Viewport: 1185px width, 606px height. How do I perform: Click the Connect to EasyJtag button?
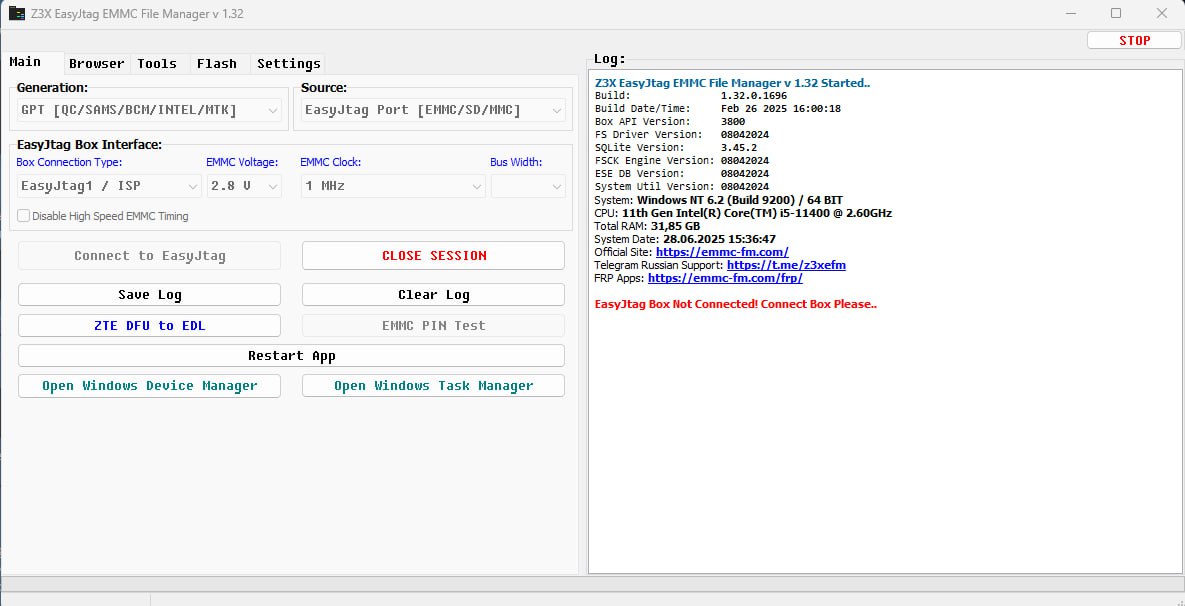(x=150, y=255)
